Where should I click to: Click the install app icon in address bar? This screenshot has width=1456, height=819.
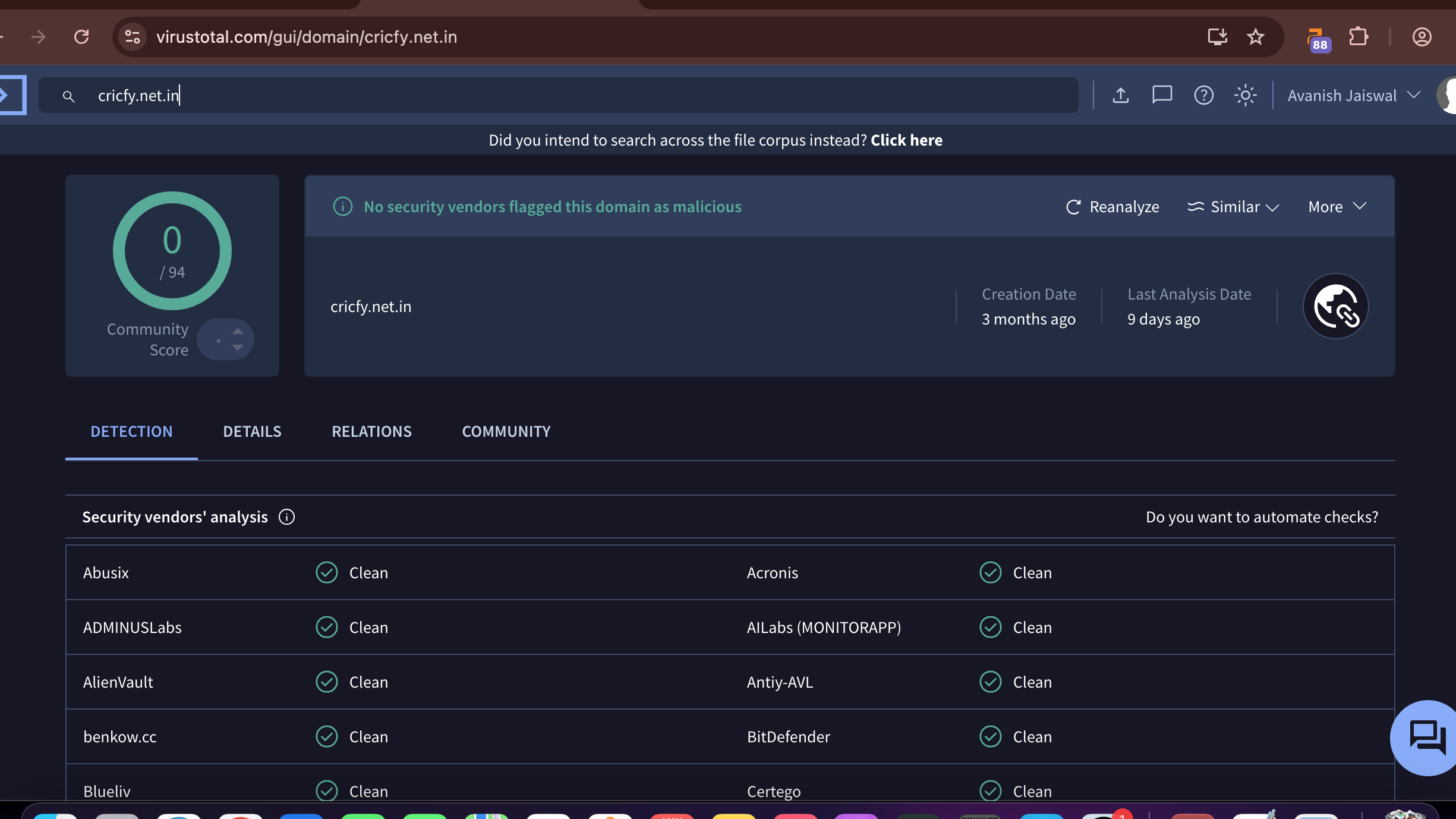[1217, 37]
